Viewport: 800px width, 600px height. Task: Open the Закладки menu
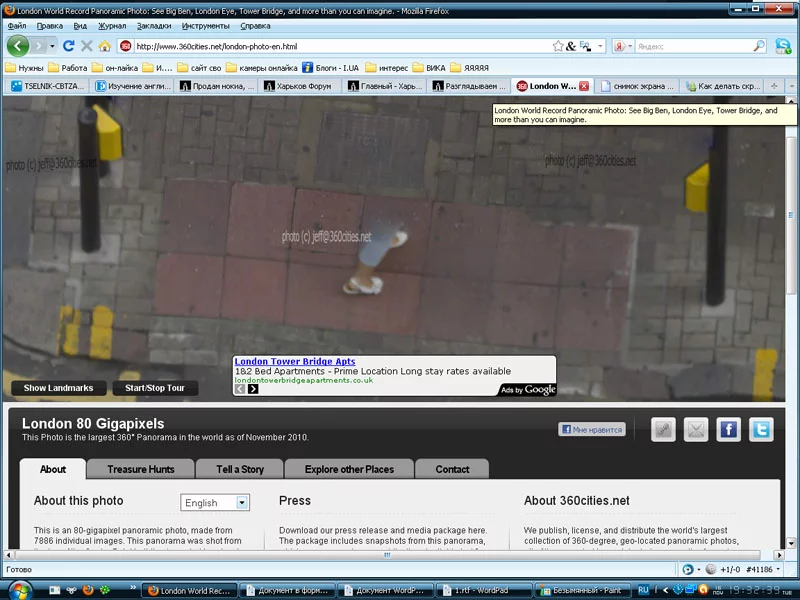(153, 25)
